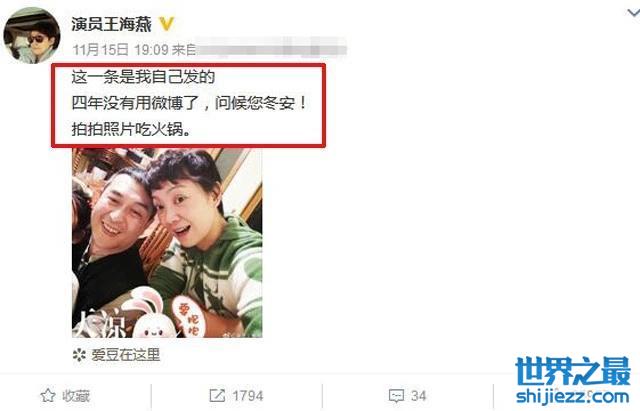Expand the post options chevron
The width and height of the screenshot is (640, 411).
[633, 13]
